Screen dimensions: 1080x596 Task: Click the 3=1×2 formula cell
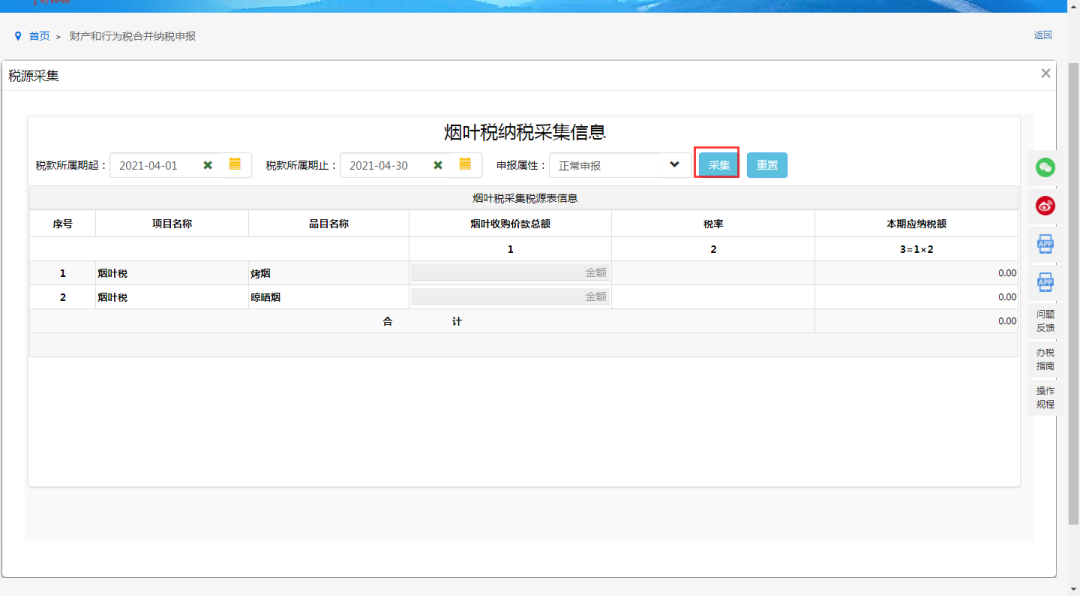[x=916, y=249]
